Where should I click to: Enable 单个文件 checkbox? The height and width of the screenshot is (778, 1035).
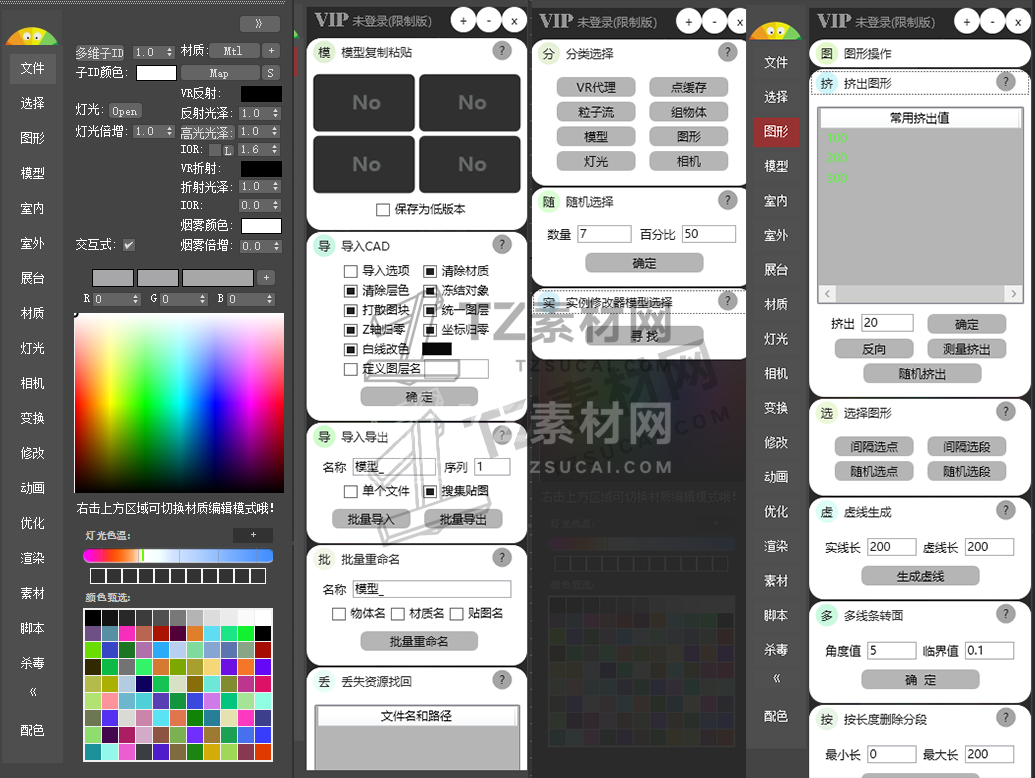coord(351,491)
